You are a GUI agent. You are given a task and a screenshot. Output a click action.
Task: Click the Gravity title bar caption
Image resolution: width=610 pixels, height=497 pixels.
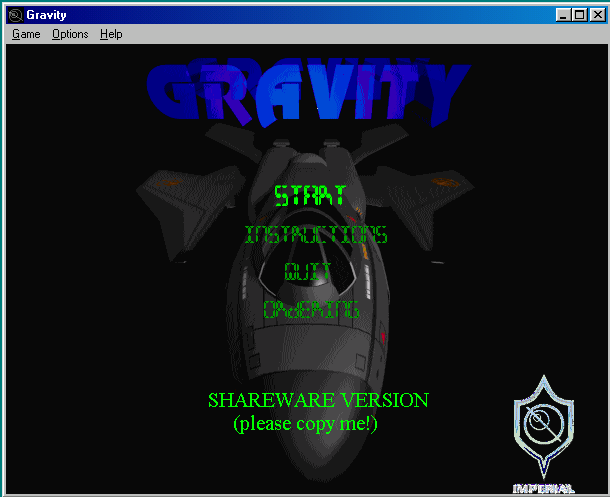point(46,15)
